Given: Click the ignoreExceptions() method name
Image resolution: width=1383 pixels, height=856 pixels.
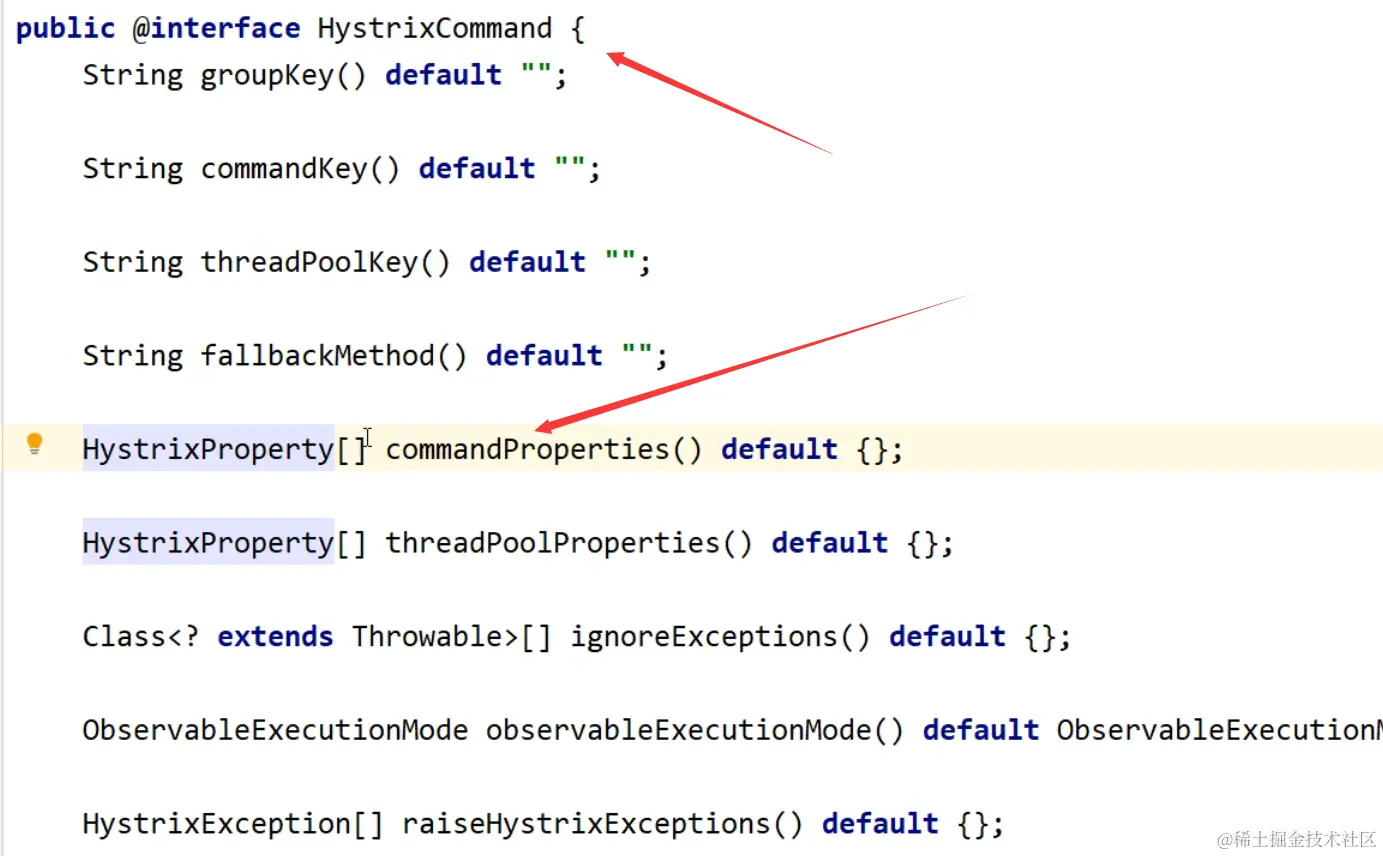Looking at the screenshot, I should 720,636.
